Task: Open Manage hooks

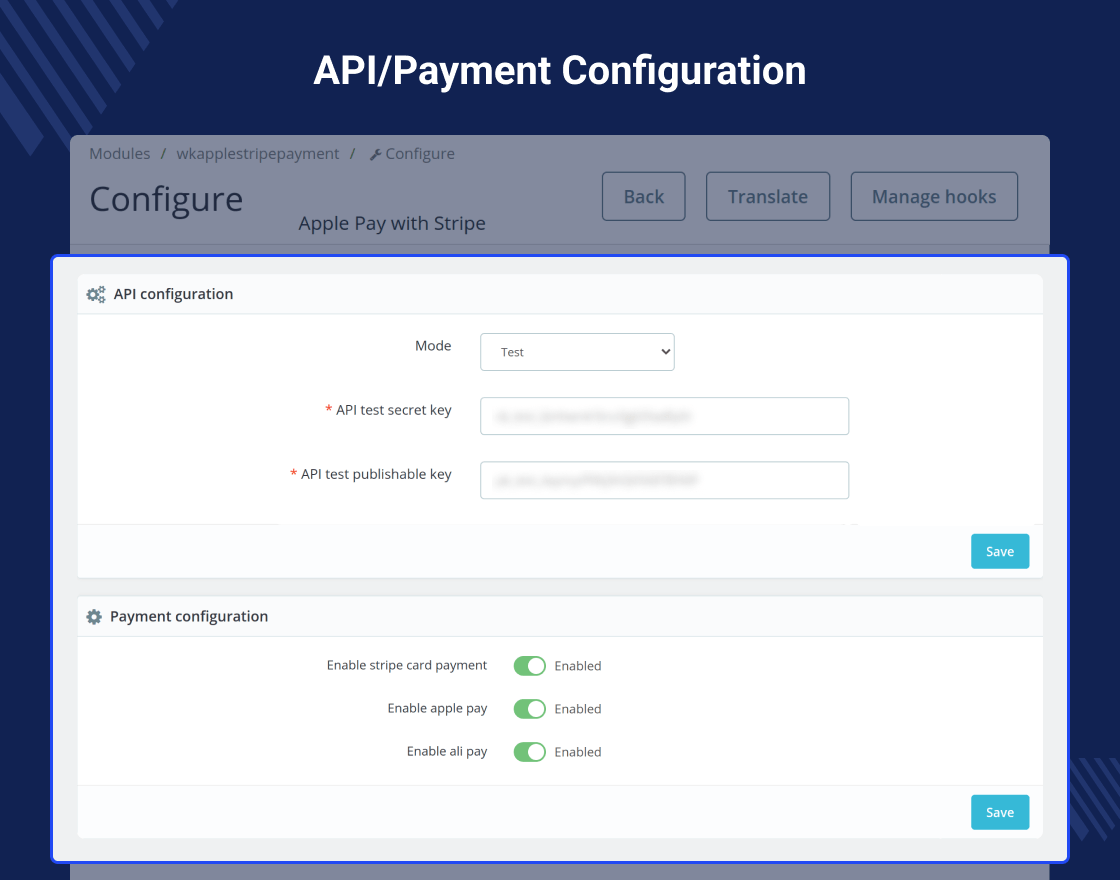Action: pyautogui.click(x=934, y=196)
